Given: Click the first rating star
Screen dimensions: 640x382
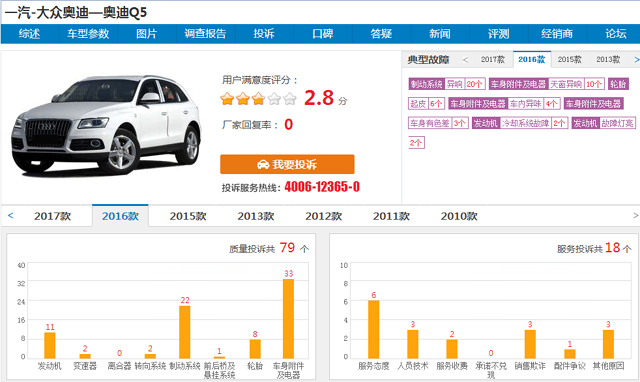Looking at the screenshot, I should [x=227, y=99].
